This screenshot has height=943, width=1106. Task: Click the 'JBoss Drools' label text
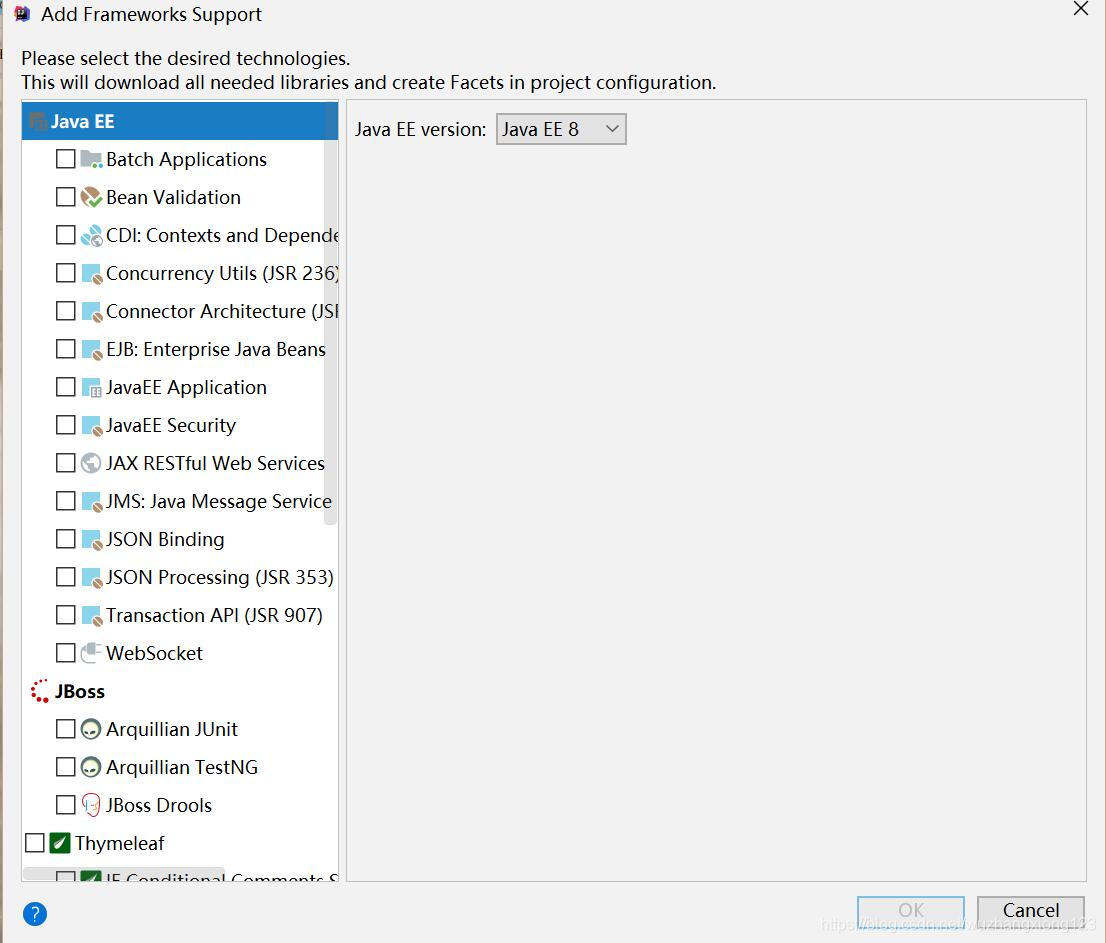(x=159, y=805)
